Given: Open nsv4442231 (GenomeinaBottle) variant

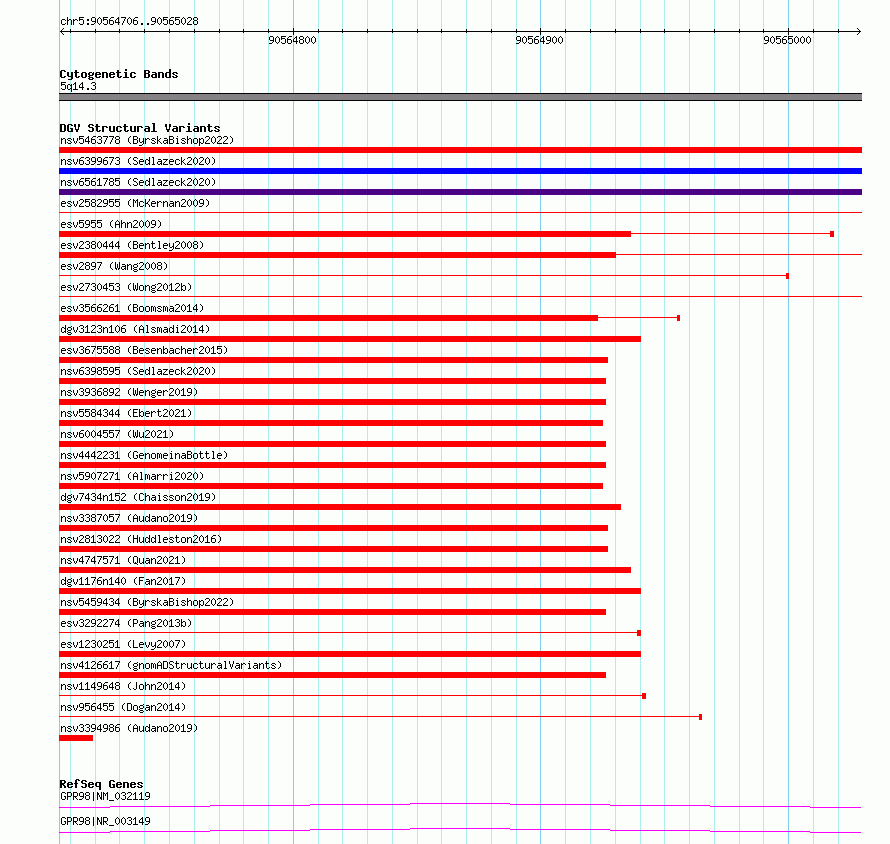Looking at the screenshot, I should (144, 455).
